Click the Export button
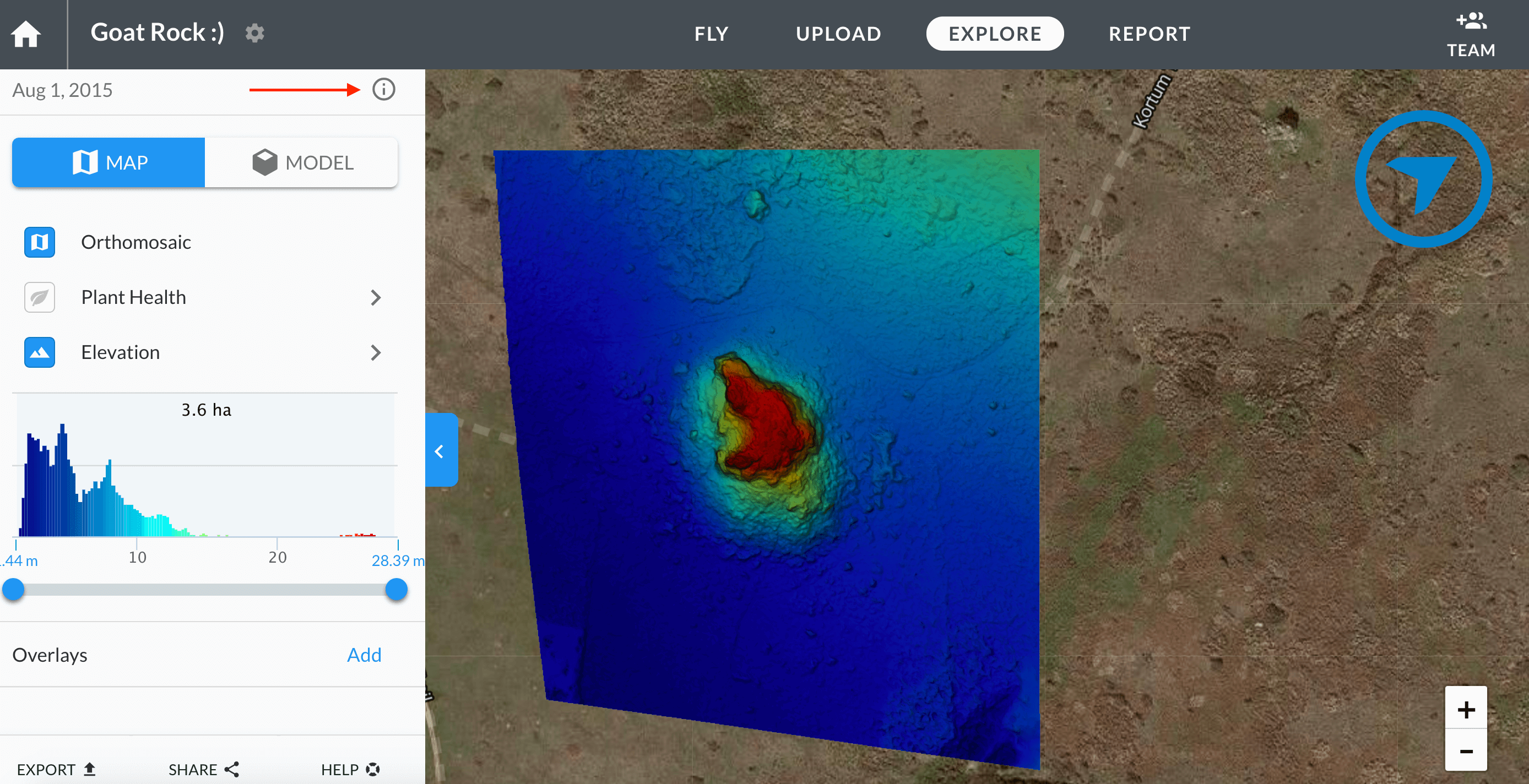The height and width of the screenshot is (784, 1529). (x=56, y=769)
